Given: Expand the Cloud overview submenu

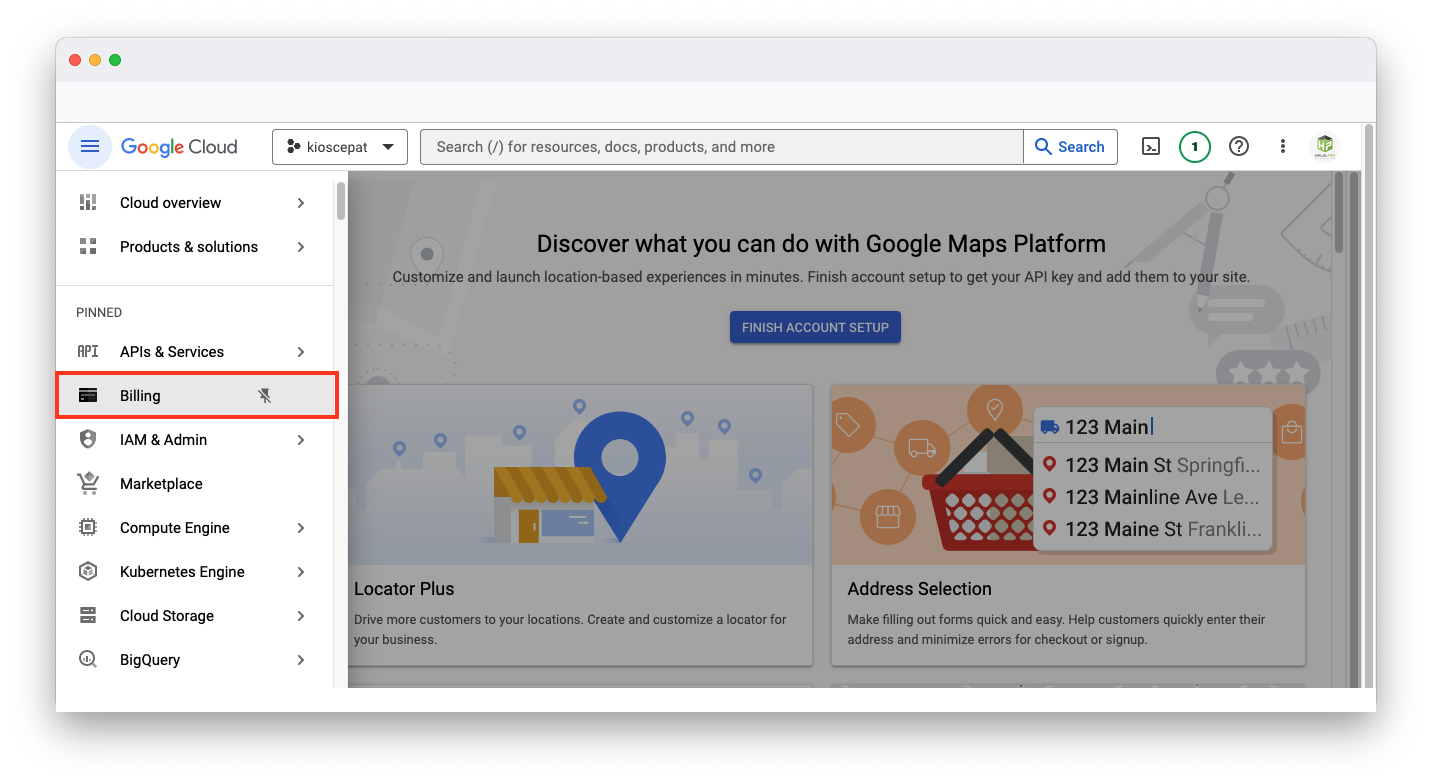Looking at the screenshot, I should click(301, 203).
